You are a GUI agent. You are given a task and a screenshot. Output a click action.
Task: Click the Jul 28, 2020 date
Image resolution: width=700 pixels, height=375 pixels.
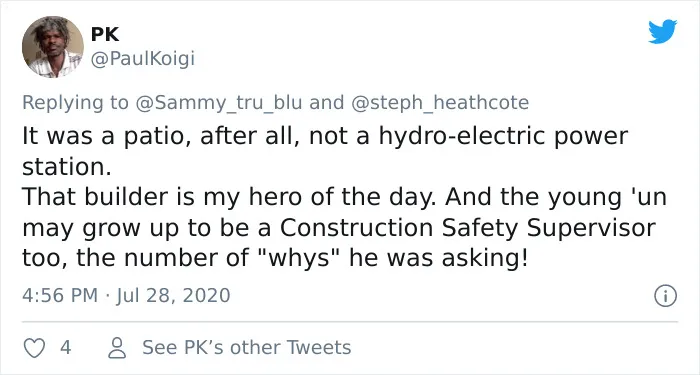[173, 296]
